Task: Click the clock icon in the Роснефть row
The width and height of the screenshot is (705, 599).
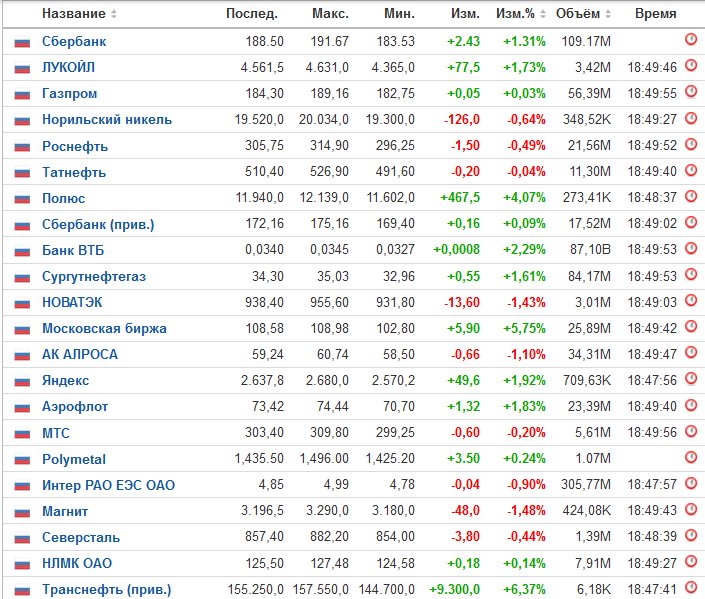Action: pyautogui.click(x=691, y=144)
